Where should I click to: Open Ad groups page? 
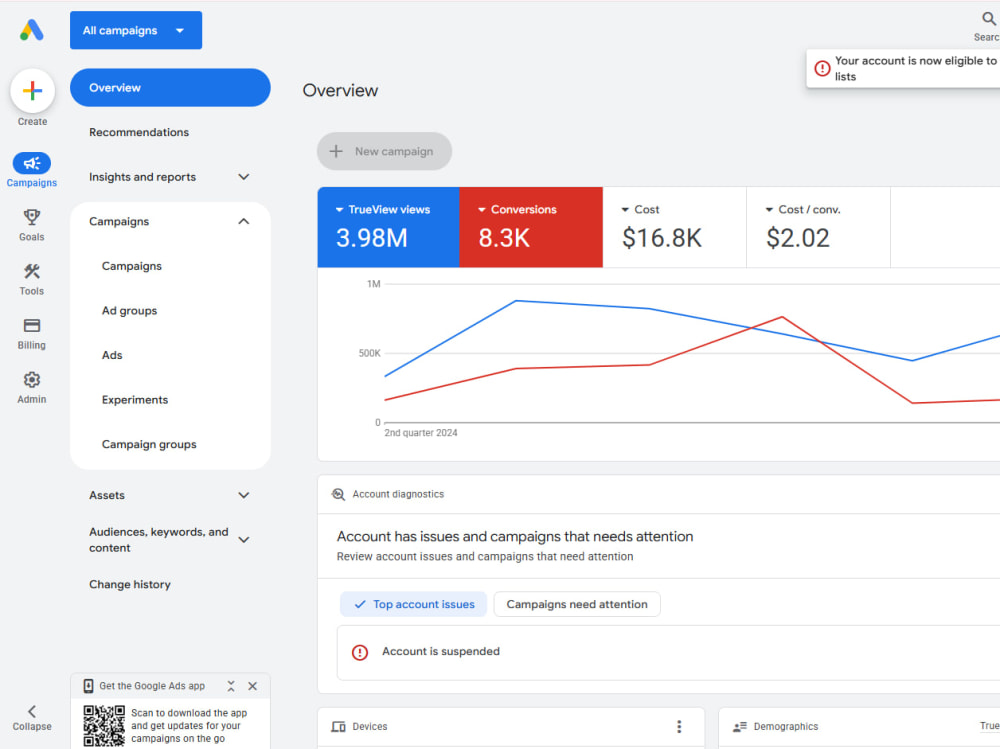129,311
